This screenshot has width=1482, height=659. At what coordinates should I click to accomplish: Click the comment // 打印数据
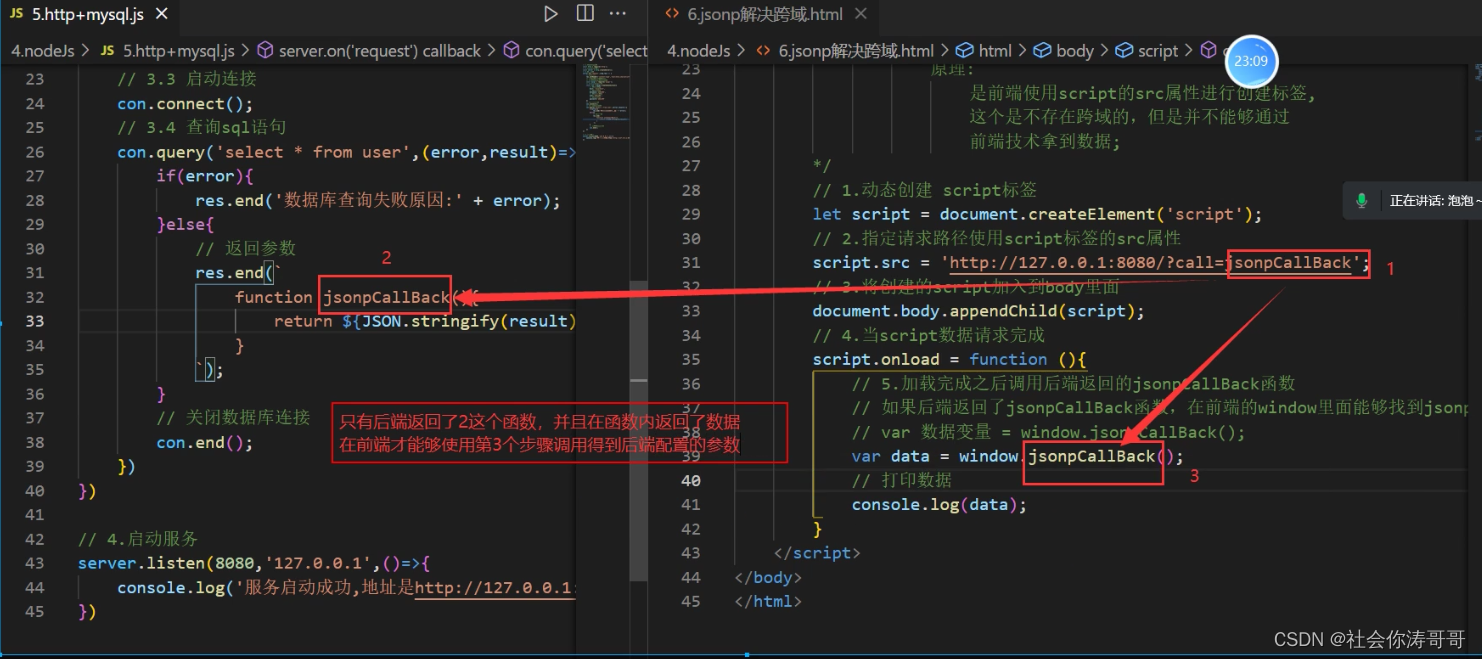click(902, 480)
